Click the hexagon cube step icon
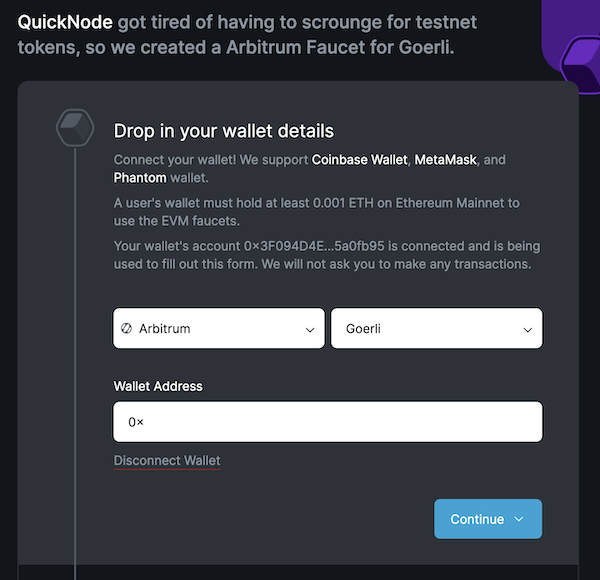This screenshot has height=580, width=600. click(76, 130)
